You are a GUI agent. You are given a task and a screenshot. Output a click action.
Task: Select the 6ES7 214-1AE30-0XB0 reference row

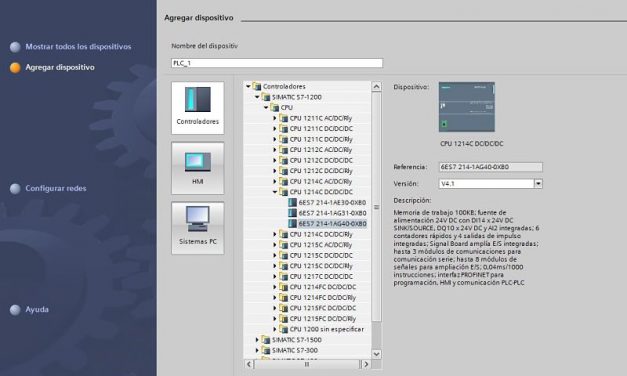[x=332, y=202]
